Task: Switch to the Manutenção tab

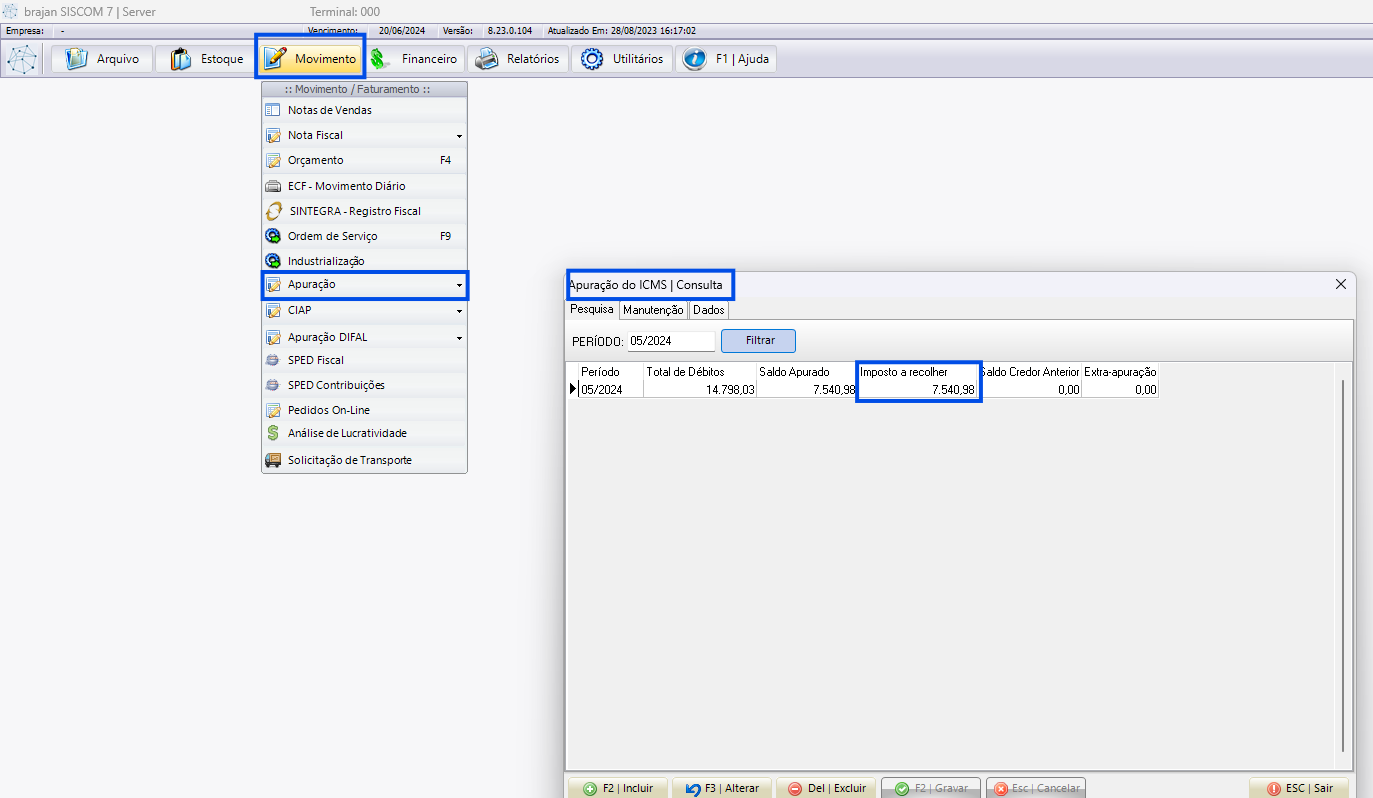Action: pyautogui.click(x=653, y=310)
